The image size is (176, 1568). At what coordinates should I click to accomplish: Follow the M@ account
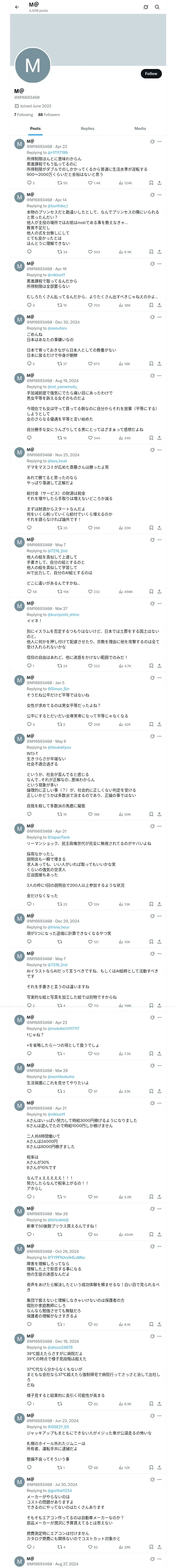[151, 74]
